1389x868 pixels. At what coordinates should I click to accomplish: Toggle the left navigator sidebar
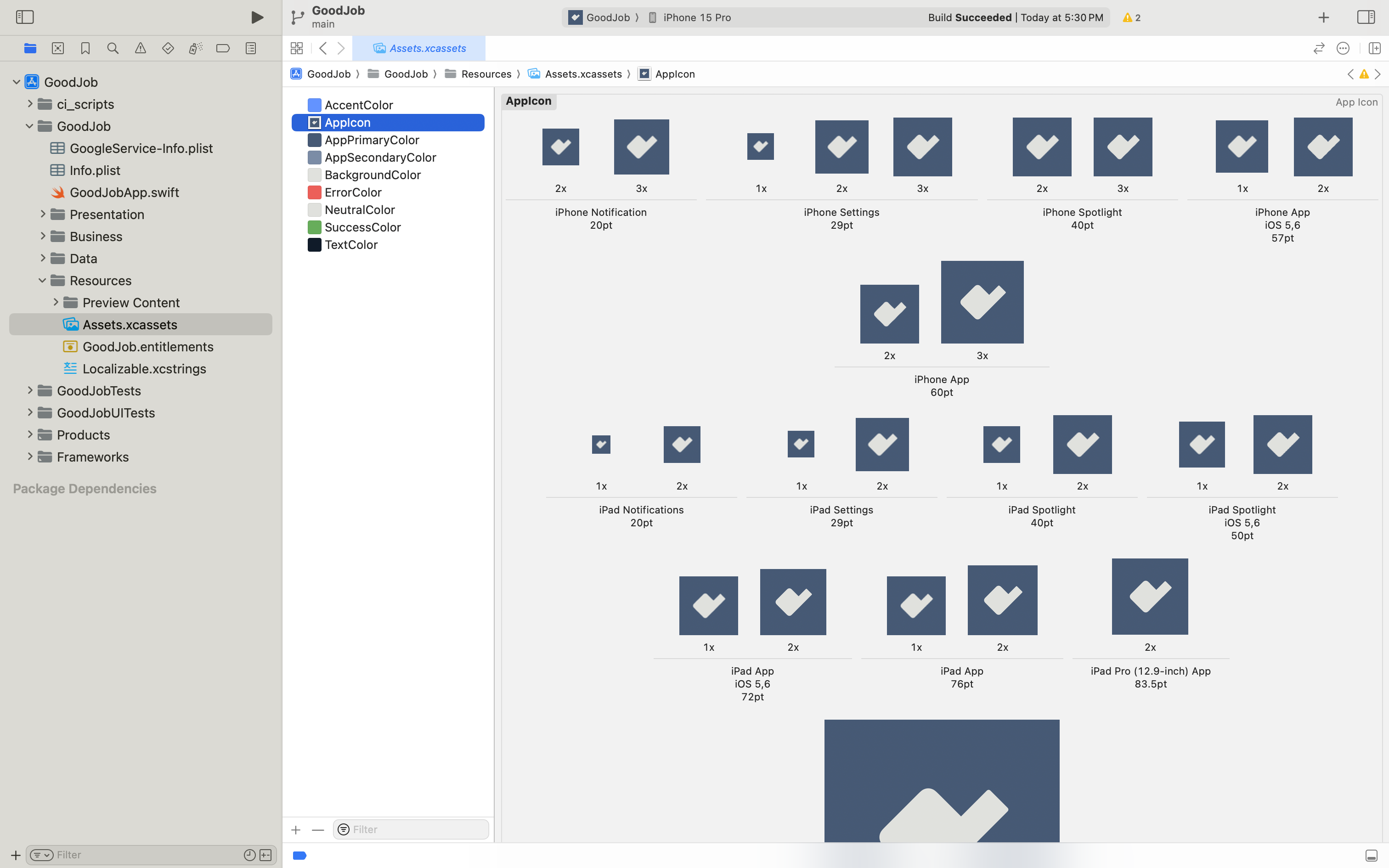[25, 17]
